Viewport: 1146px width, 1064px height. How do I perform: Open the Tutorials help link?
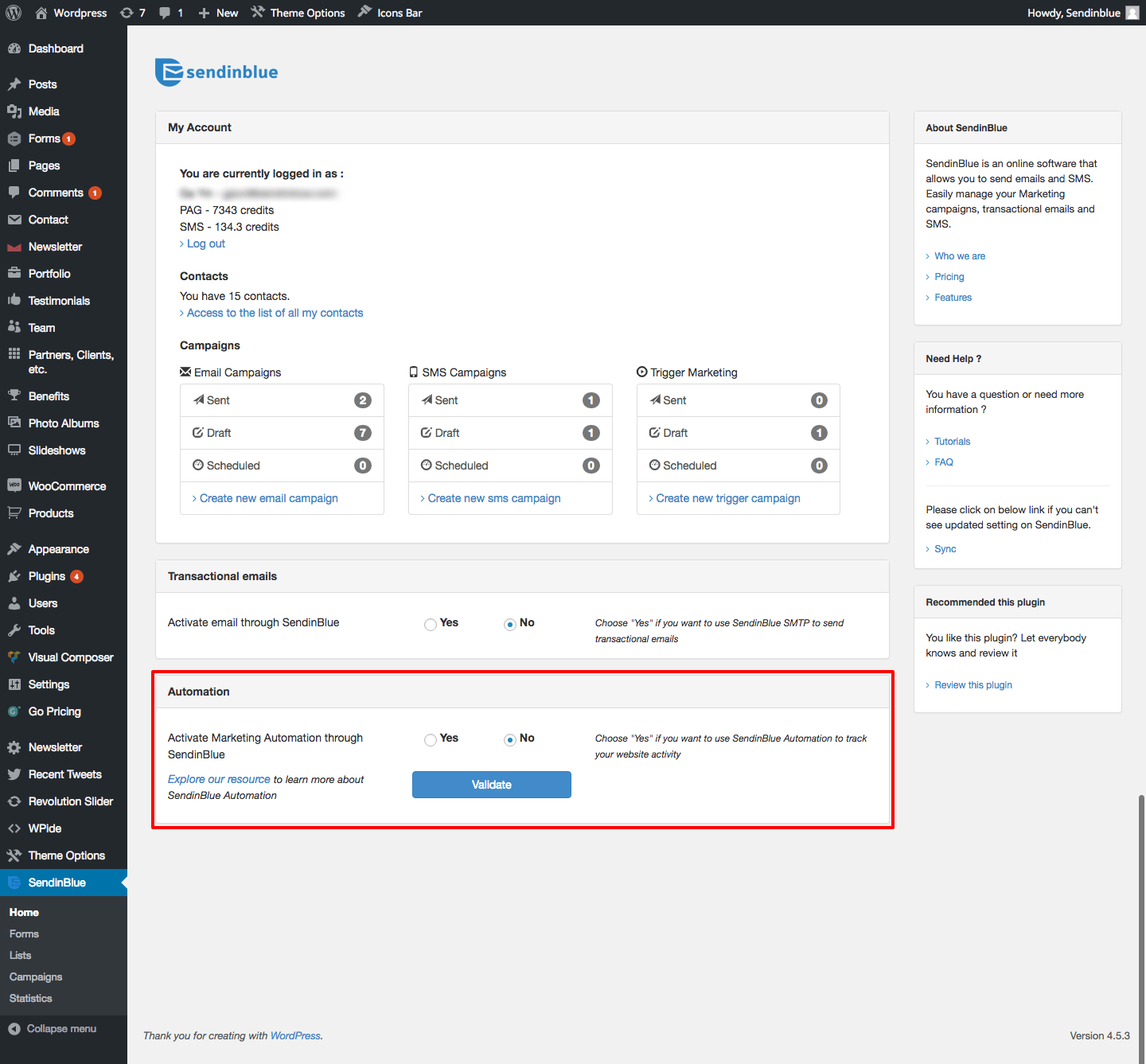pyautogui.click(x=953, y=442)
